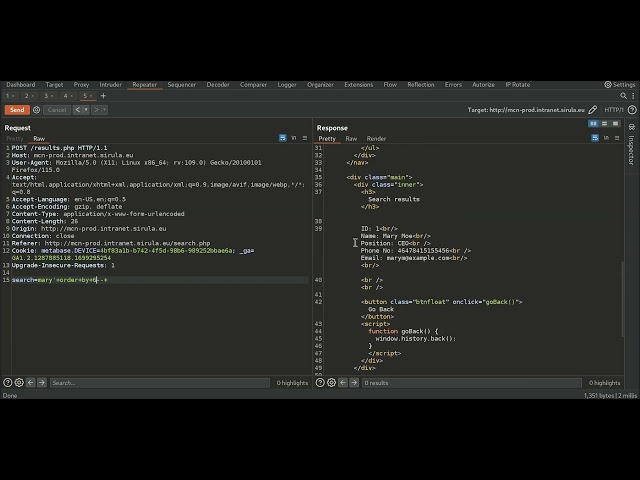Click 'Position: CEO' response line
The height and width of the screenshot is (480, 640).
tap(396, 243)
